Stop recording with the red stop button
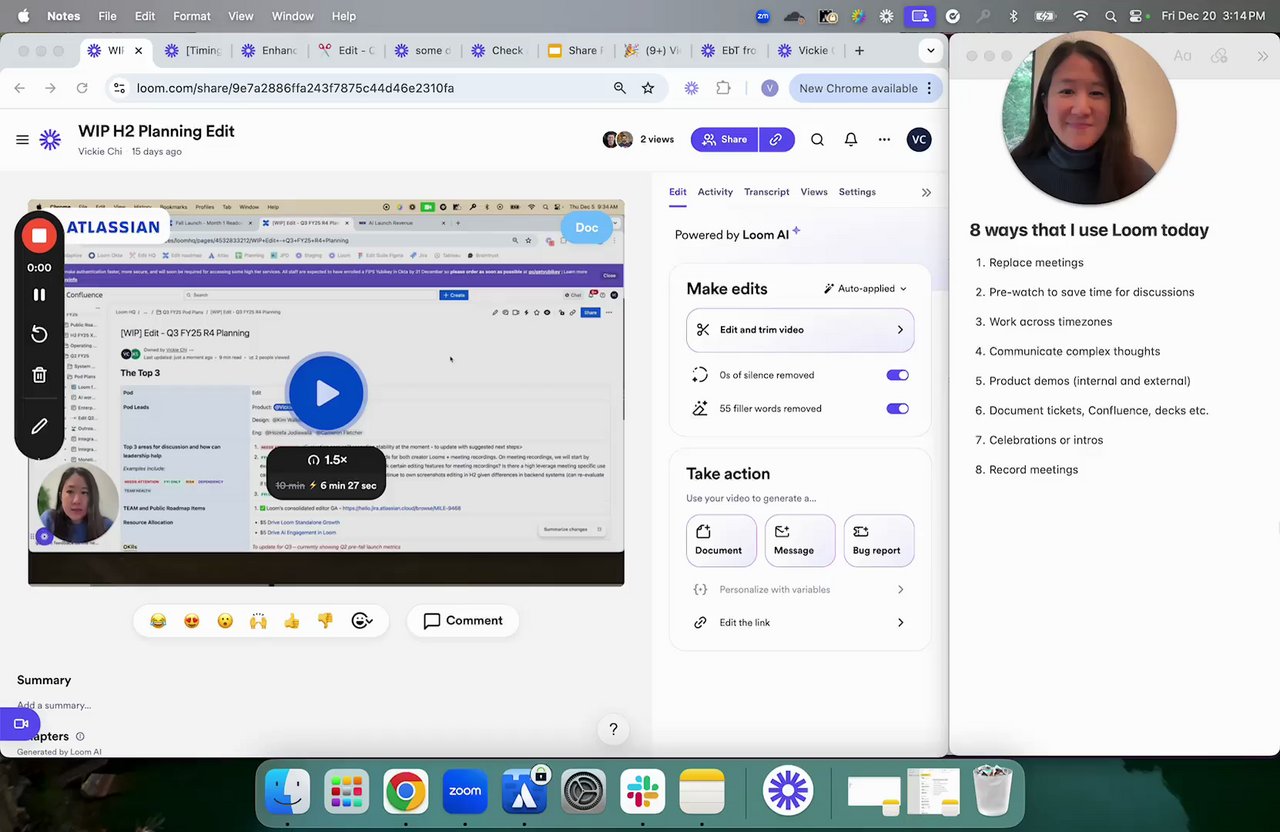The image size is (1280, 832). click(x=39, y=235)
